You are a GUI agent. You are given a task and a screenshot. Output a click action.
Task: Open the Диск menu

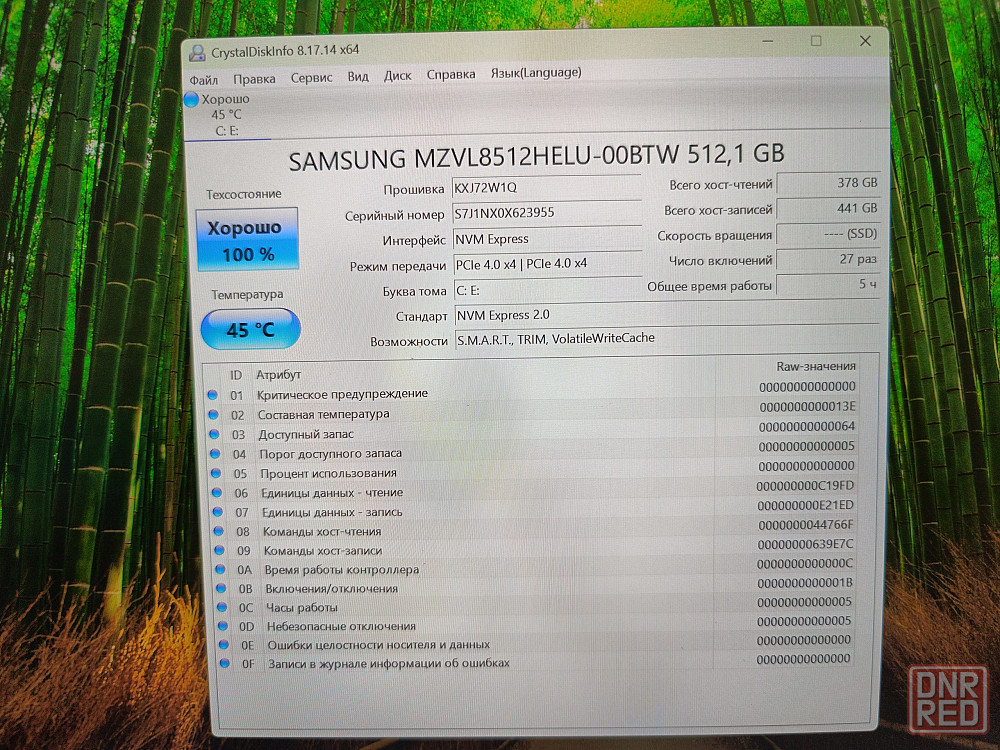click(397, 76)
